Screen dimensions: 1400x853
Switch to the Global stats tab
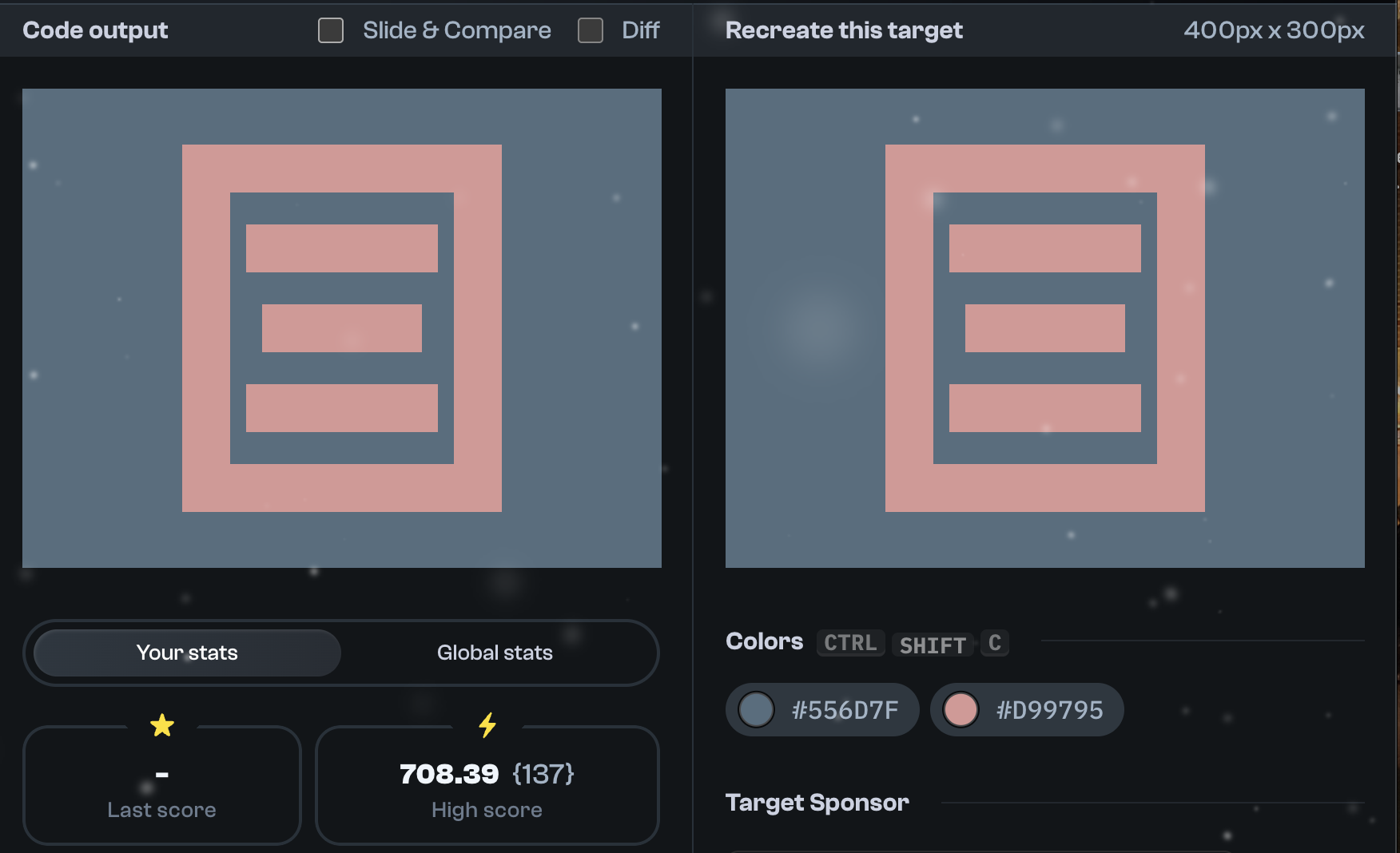495,653
